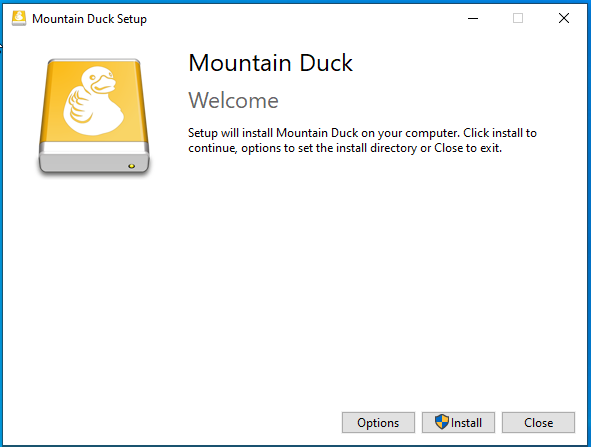Open the Options for install directory
The image size is (591, 447).
[x=378, y=423]
